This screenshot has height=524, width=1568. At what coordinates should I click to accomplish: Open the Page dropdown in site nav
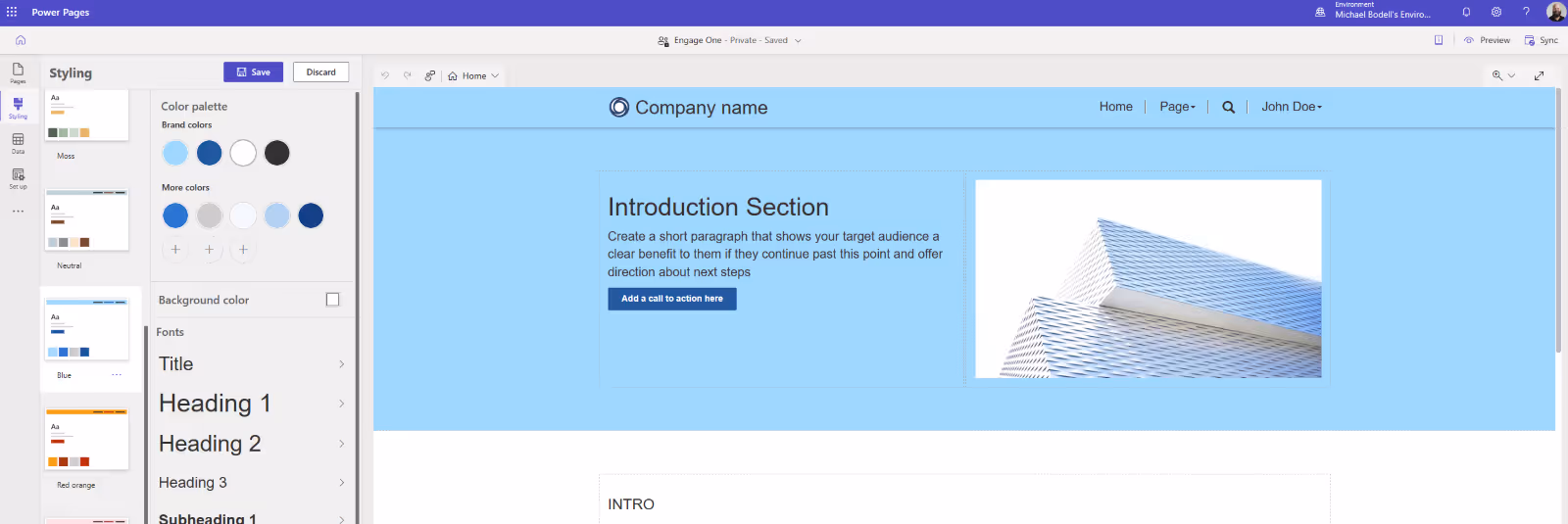[x=1178, y=107]
